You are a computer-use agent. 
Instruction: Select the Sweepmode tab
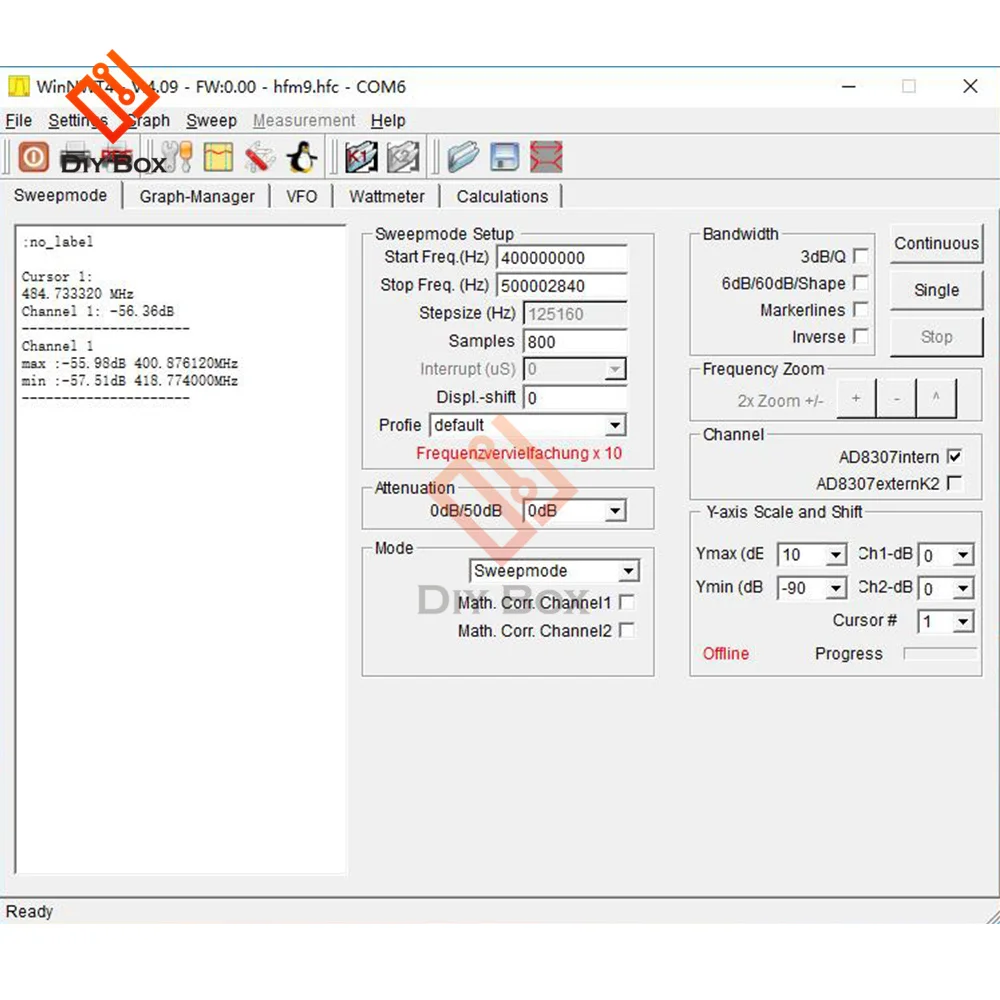click(61, 195)
